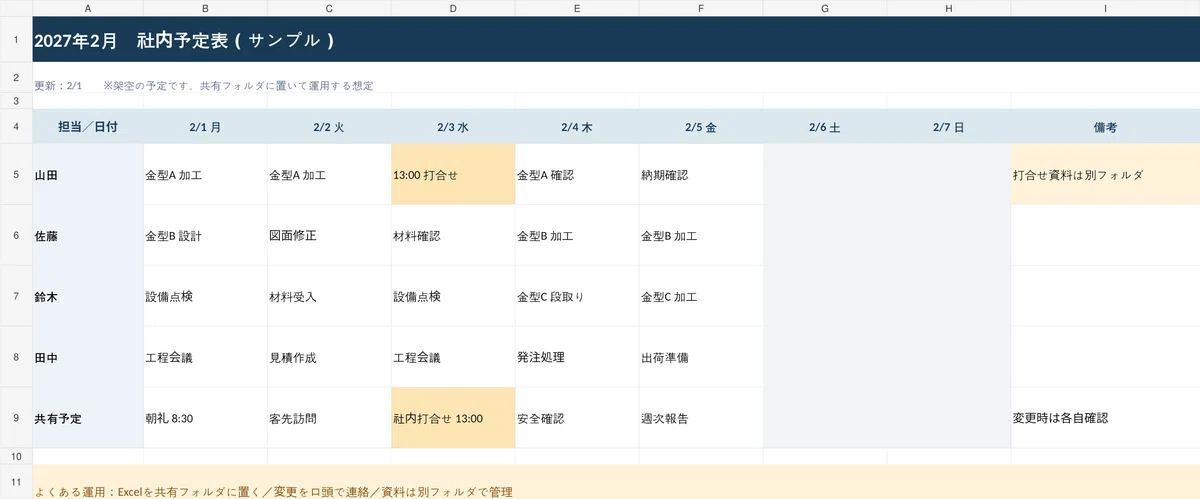
Task: Select 工程会議 under 2/1 月
Action: (206, 357)
